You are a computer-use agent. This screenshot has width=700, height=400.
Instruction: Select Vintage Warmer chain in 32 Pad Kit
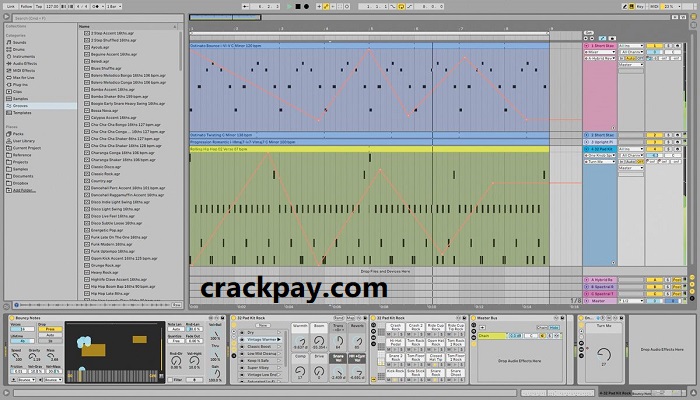click(x=262, y=340)
